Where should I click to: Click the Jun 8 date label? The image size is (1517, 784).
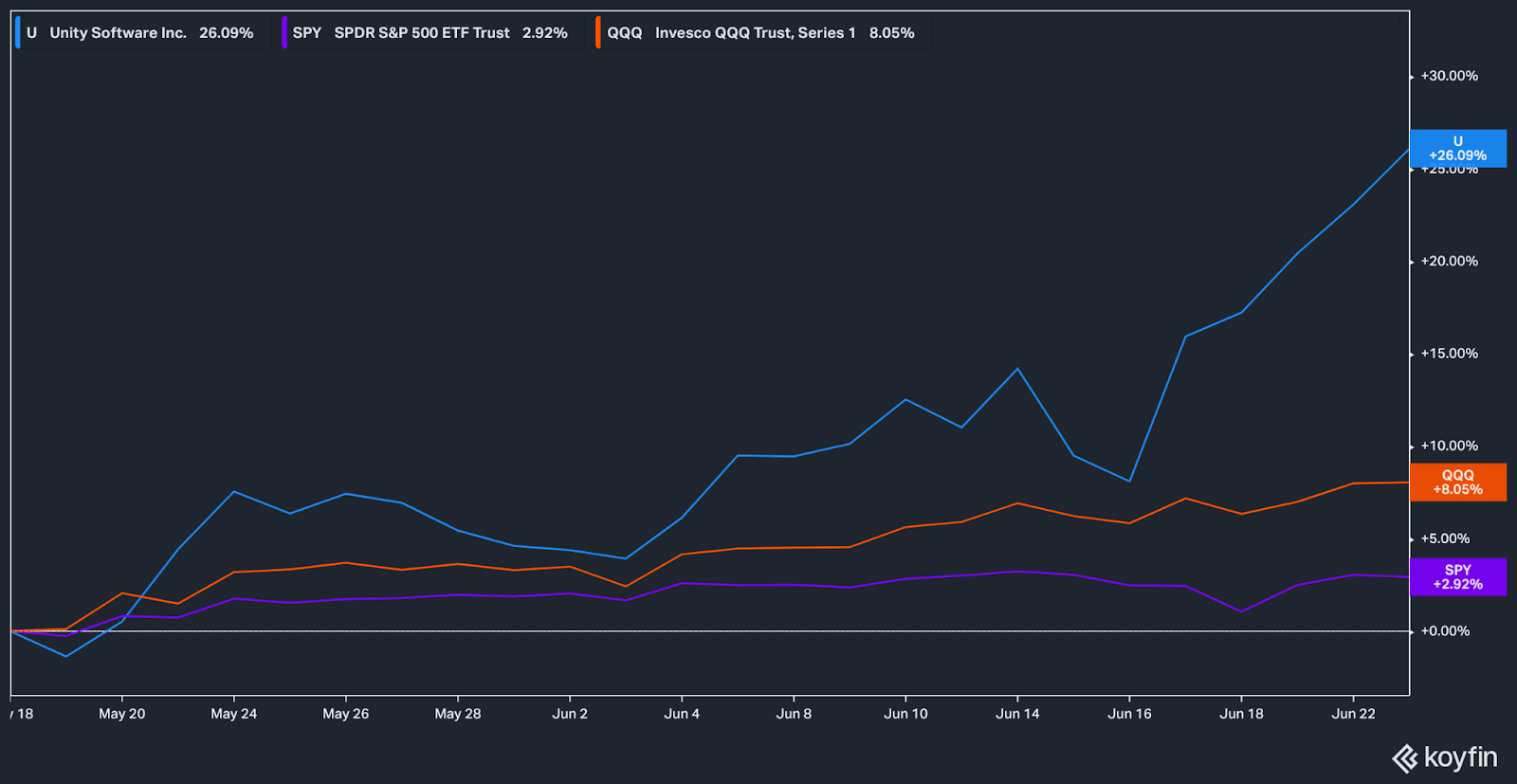(794, 714)
